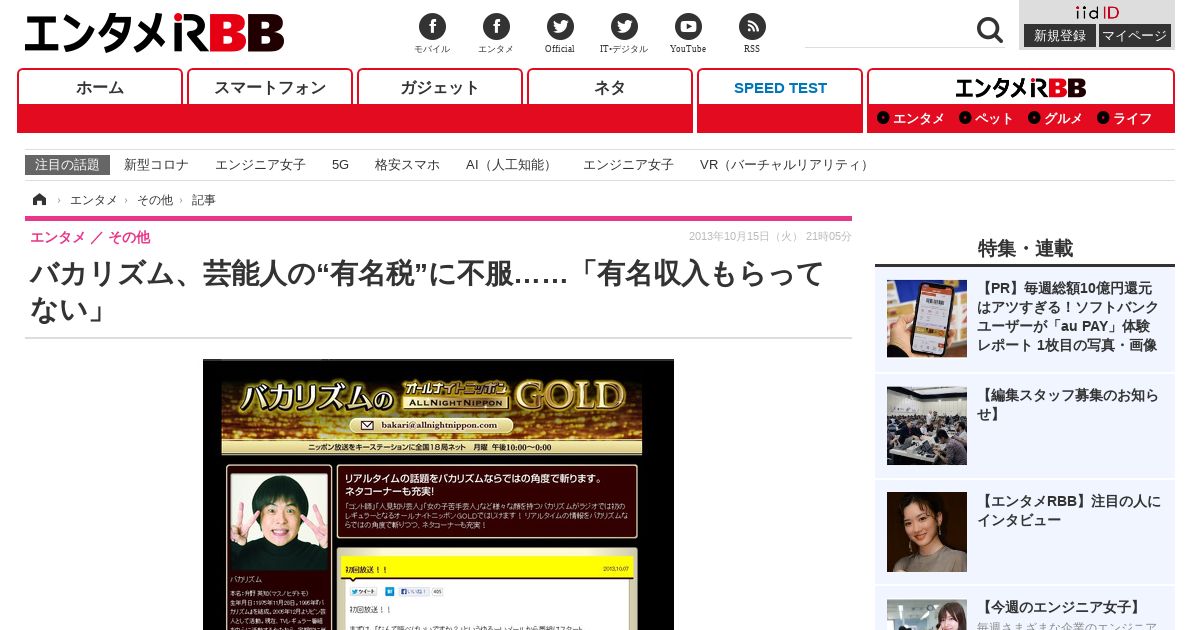
Task: Open the 【PR】毎週総額10億円還元 article link
Action: click(1068, 316)
